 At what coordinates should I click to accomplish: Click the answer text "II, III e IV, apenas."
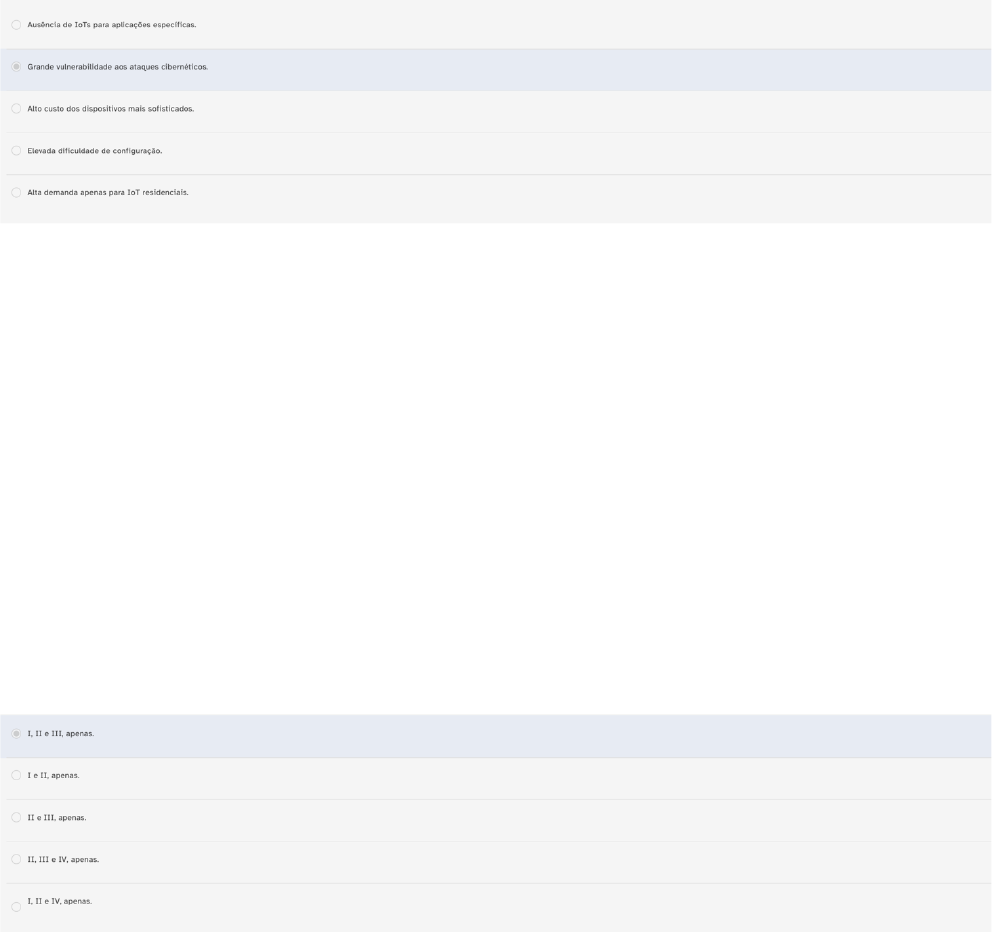[63, 860]
